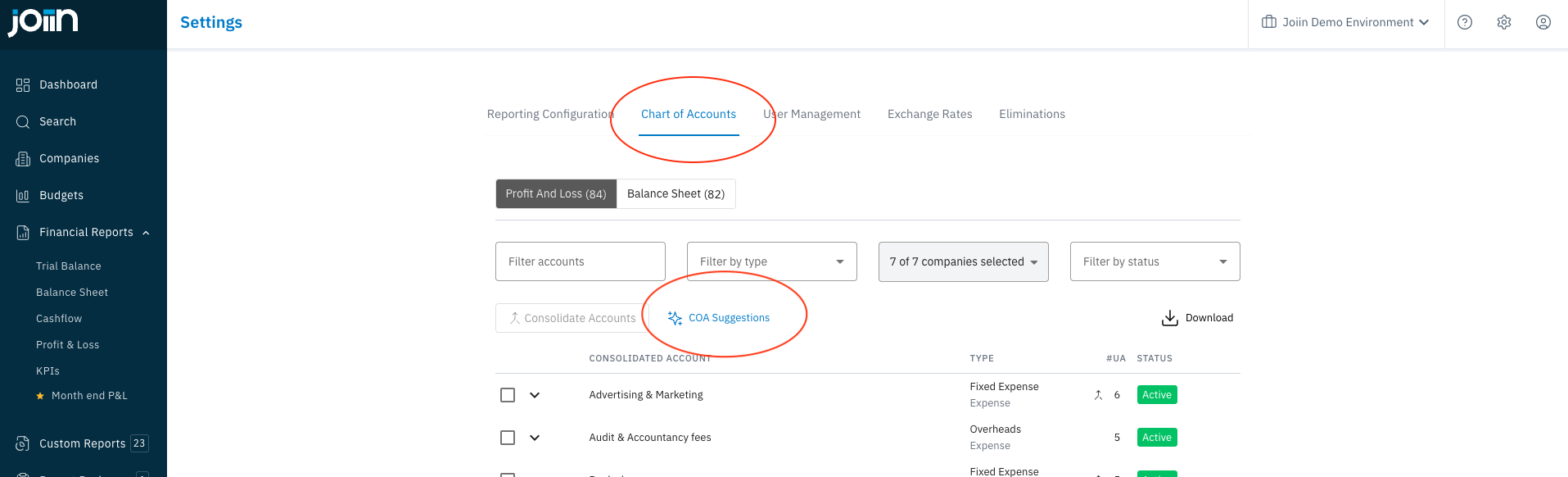Check the Audit & Accountancy fees checkbox
1568x477 pixels.
[x=508, y=438]
